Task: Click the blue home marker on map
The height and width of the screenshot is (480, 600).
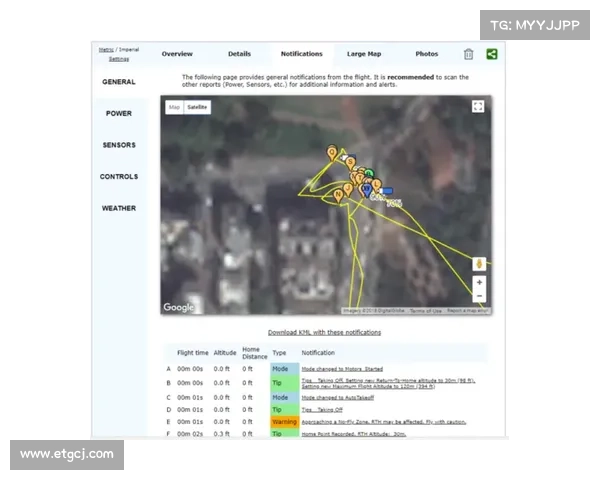Action: (x=367, y=188)
